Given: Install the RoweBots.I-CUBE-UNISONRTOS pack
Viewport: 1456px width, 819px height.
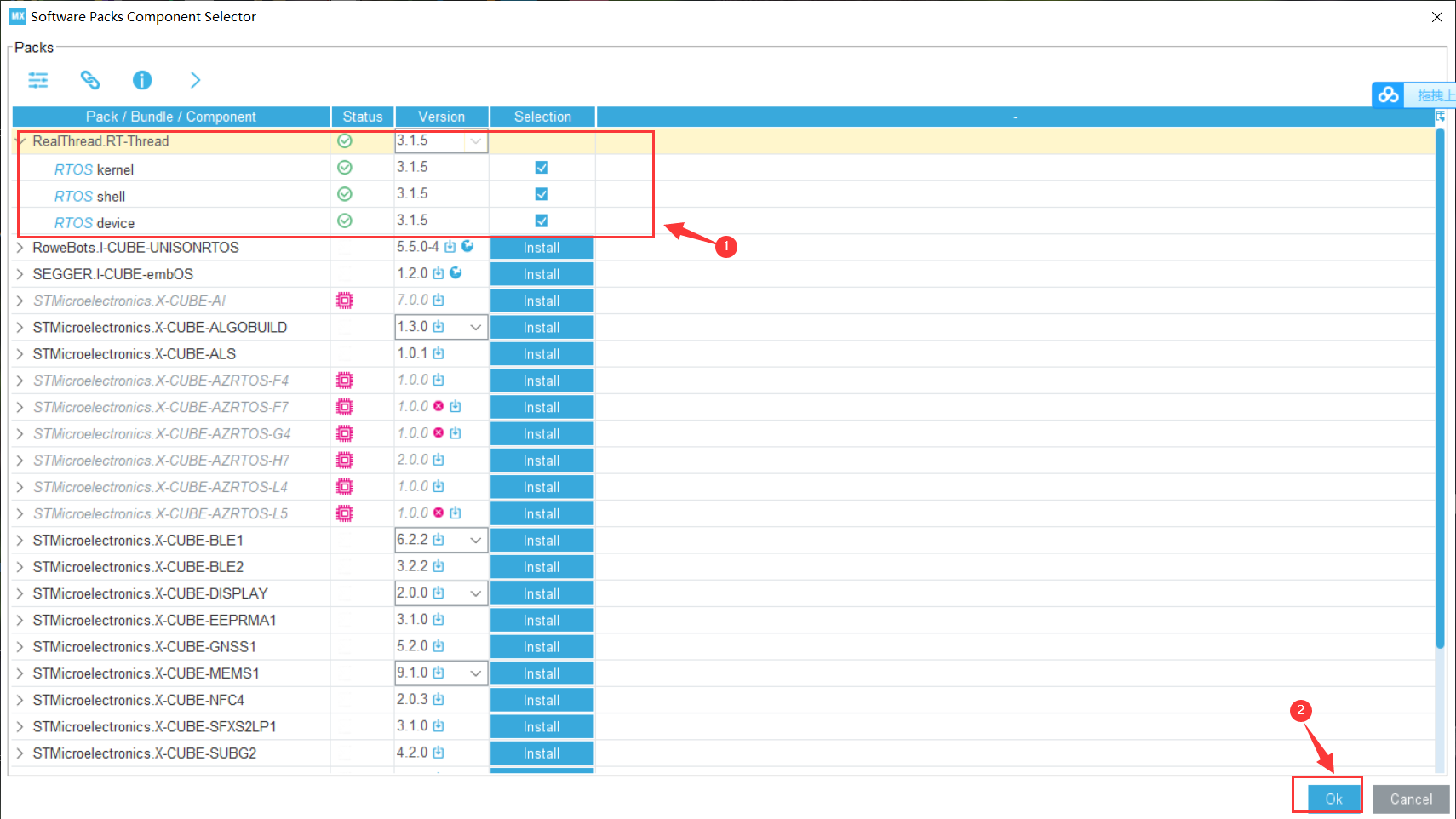Looking at the screenshot, I should (x=542, y=248).
